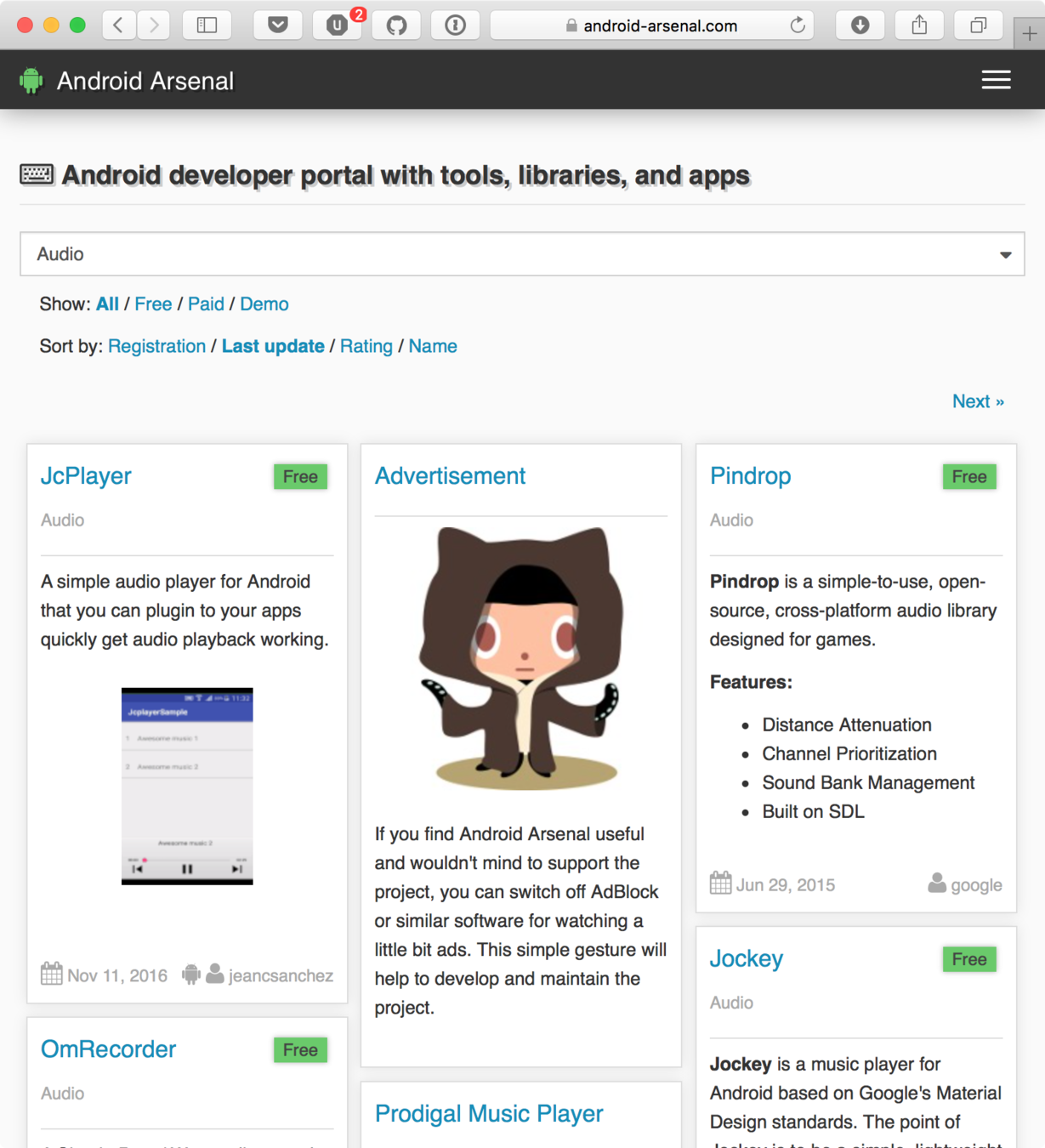Viewport: 1045px width, 1148px height.
Task: Click the lock icon in address bar
Action: click(x=571, y=26)
